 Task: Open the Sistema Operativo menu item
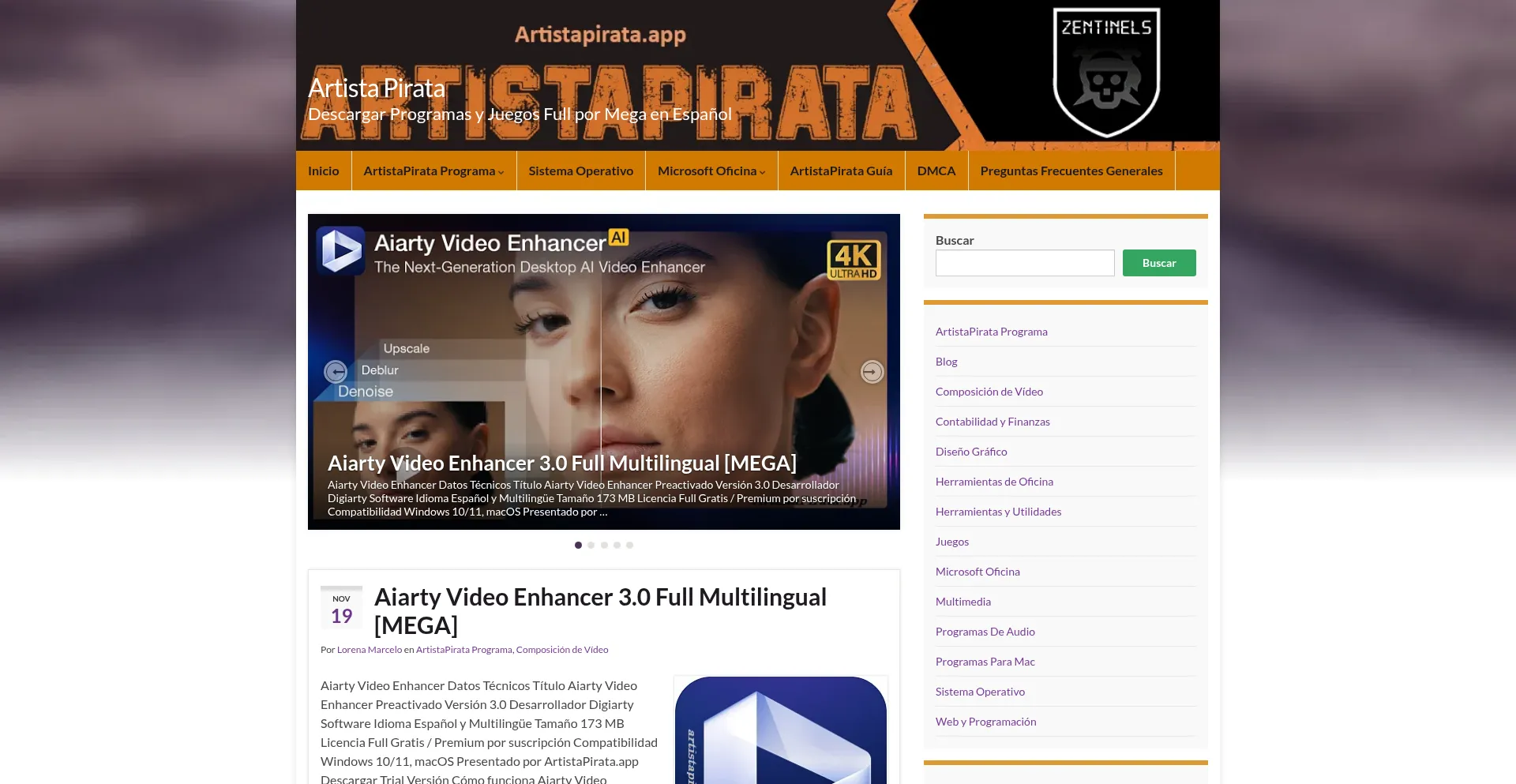[580, 171]
